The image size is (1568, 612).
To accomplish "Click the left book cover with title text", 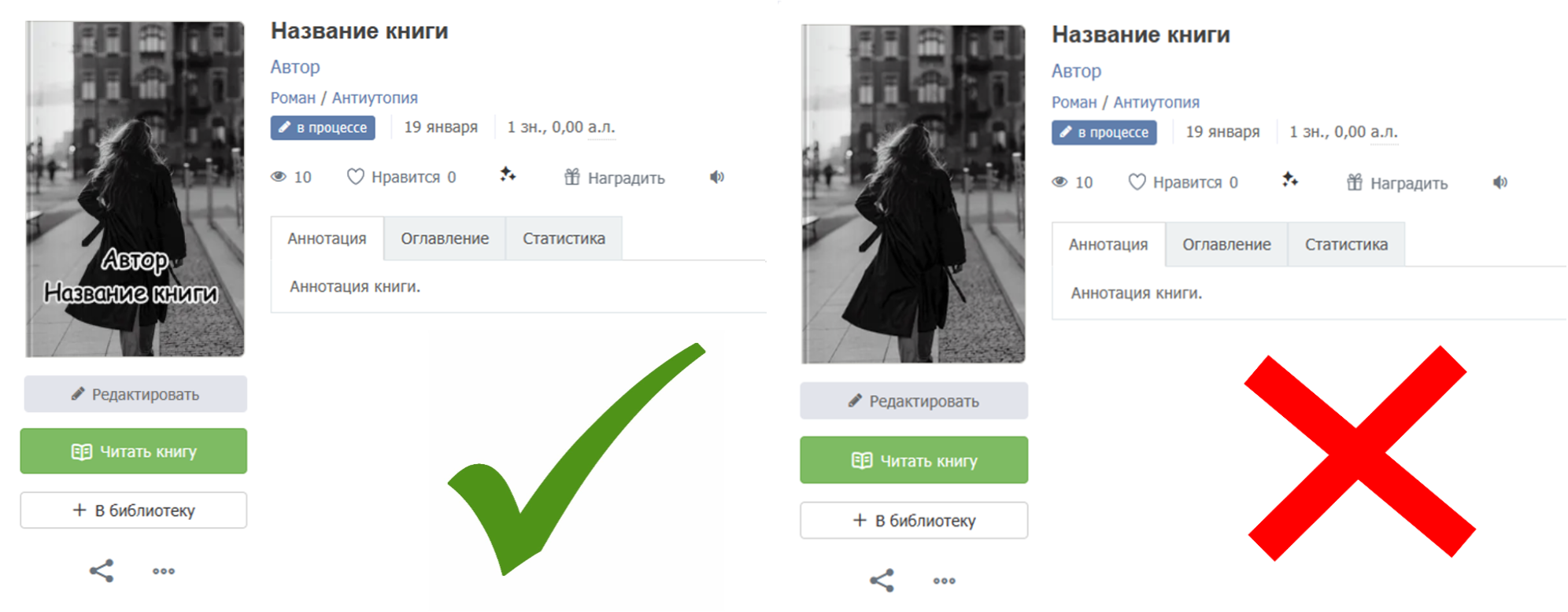I will pyautogui.click(x=135, y=189).
